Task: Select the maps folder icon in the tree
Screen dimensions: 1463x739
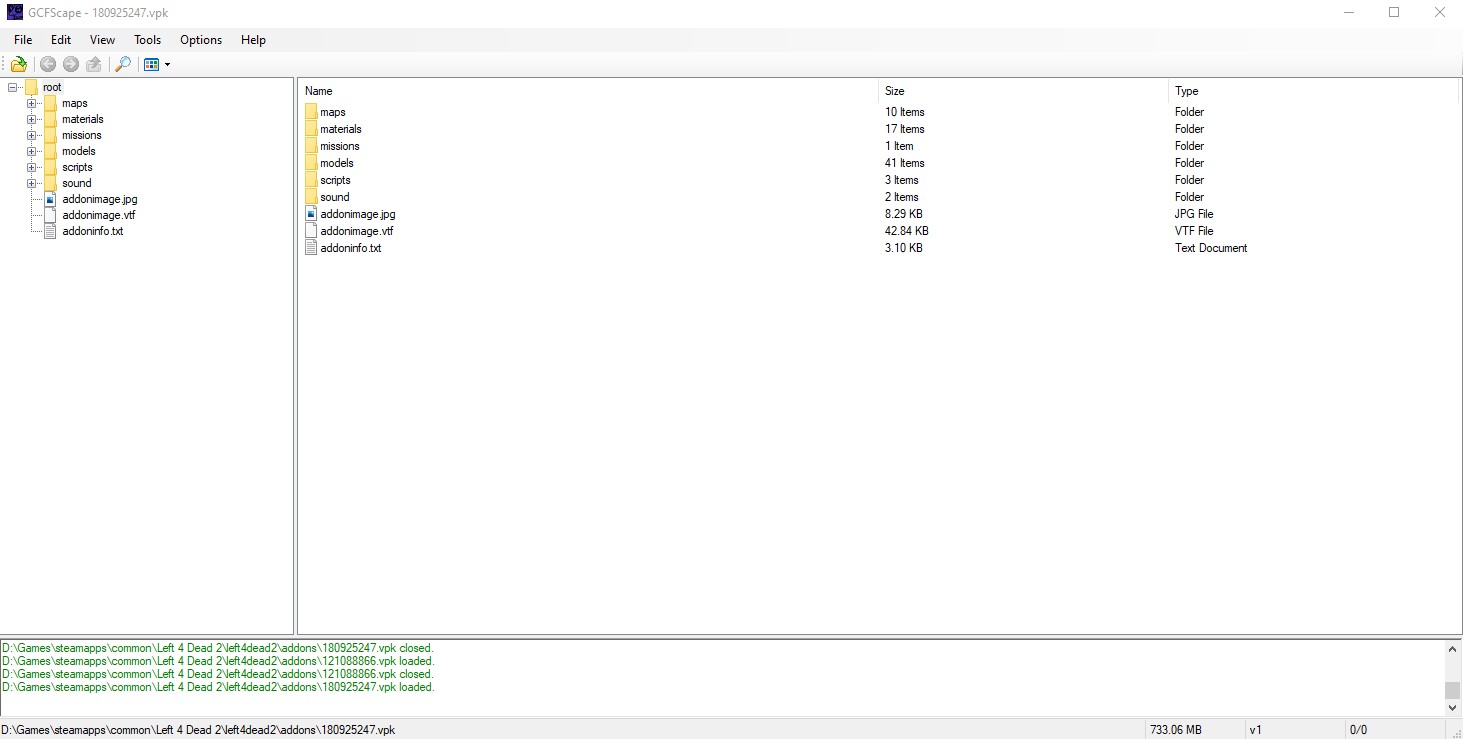Action: click(50, 103)
